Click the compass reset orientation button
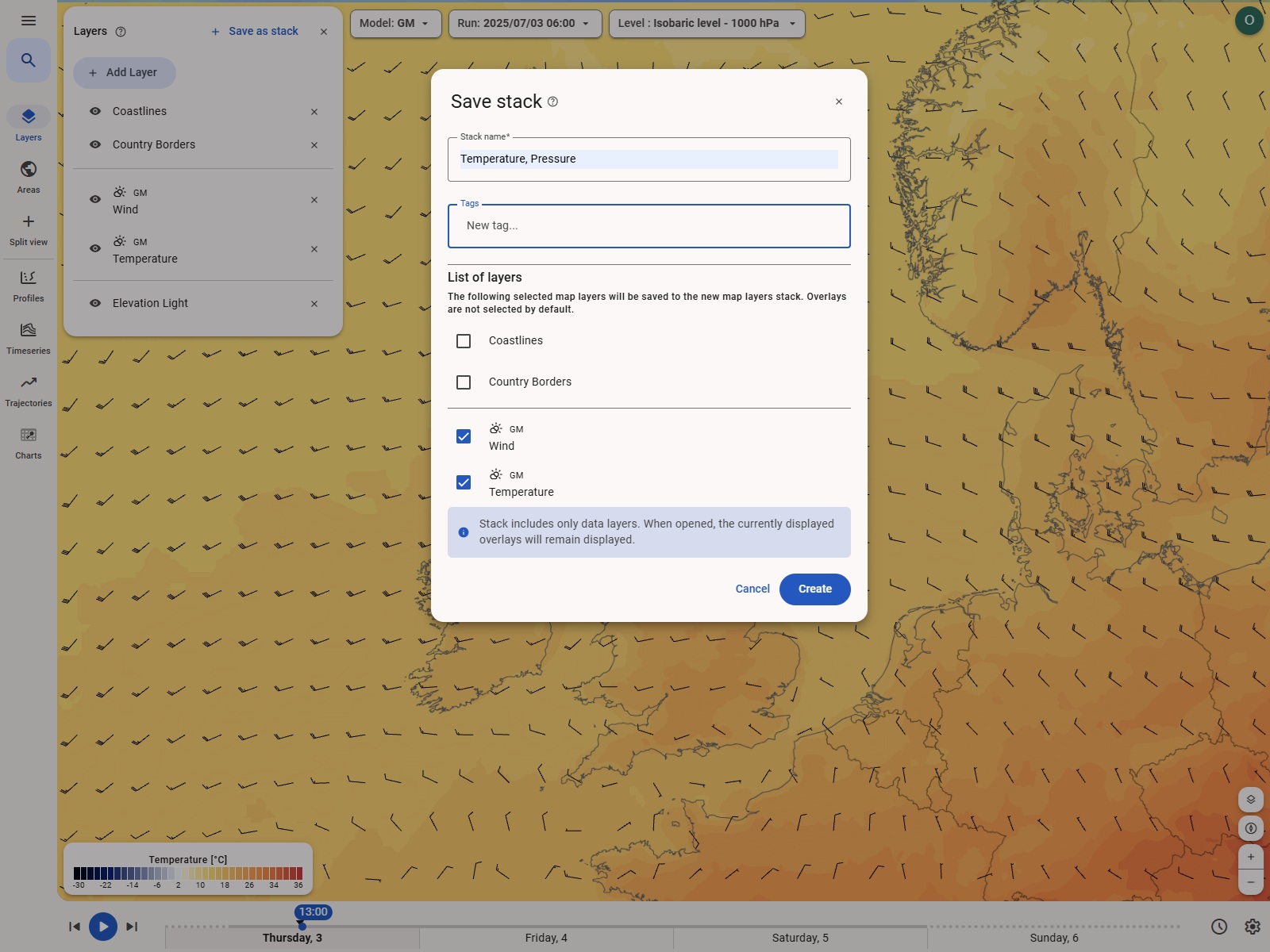This screenshot has width=1270, height=952. coord(1251,828)
